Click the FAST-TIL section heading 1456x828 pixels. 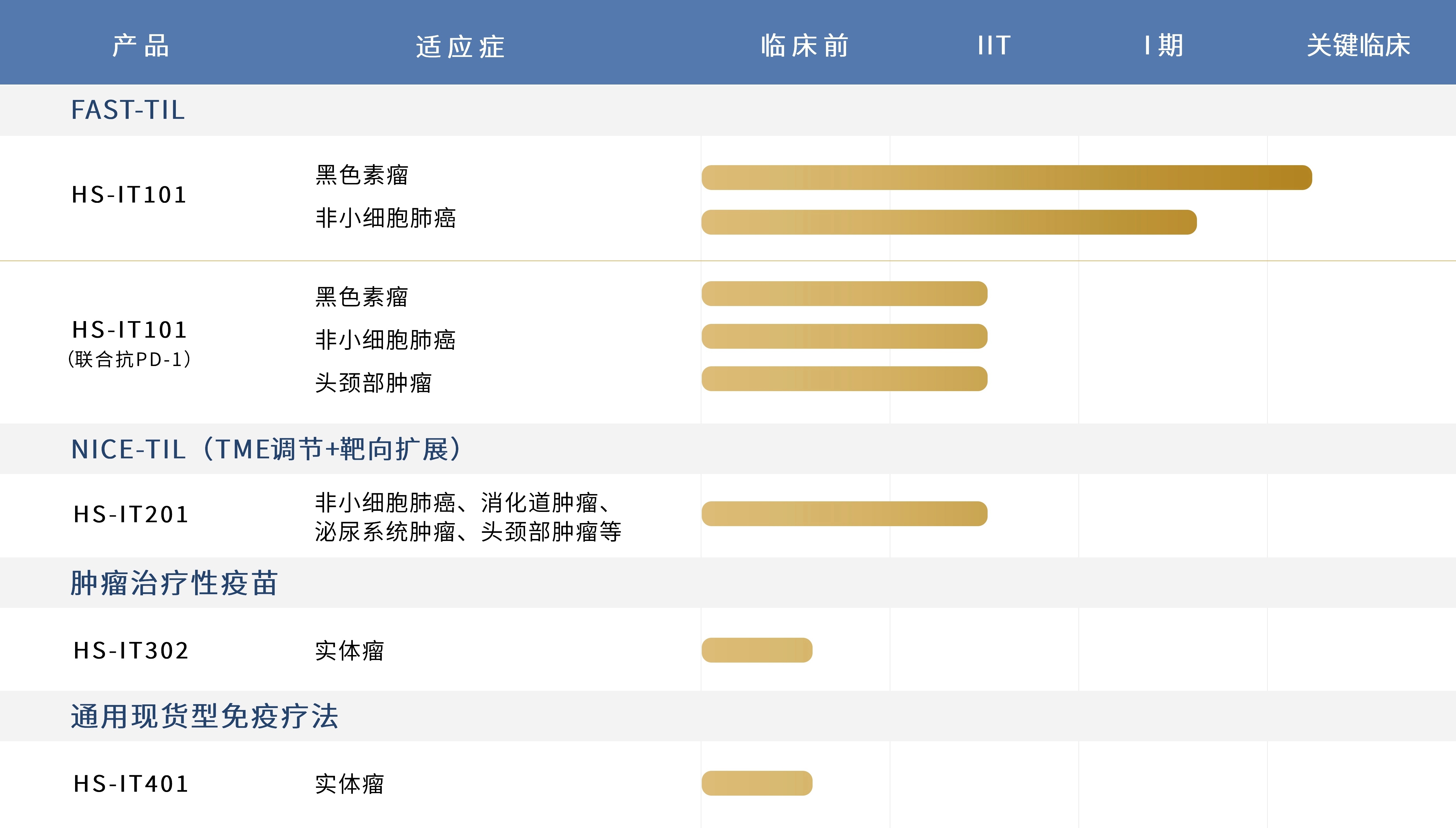128,110
